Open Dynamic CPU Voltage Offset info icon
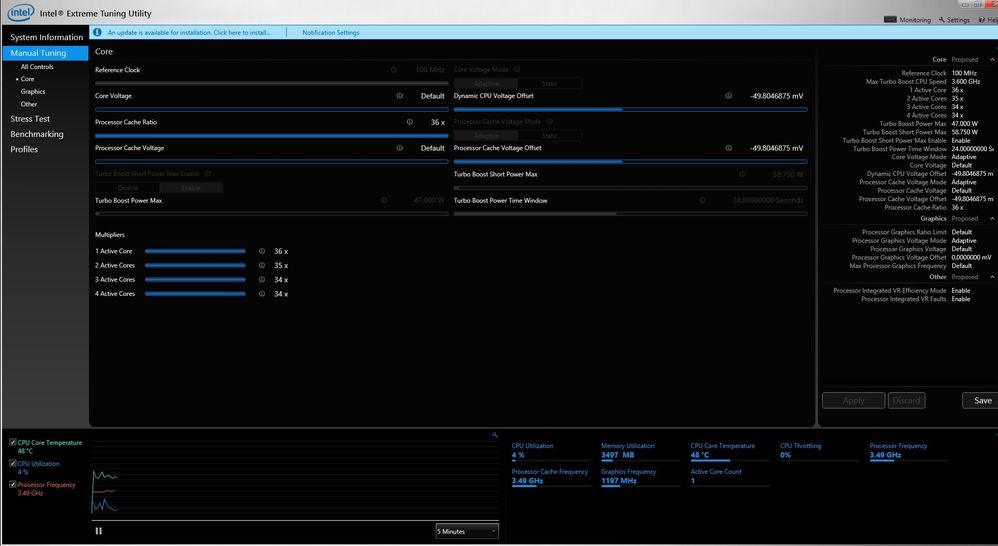 [728, 95]
